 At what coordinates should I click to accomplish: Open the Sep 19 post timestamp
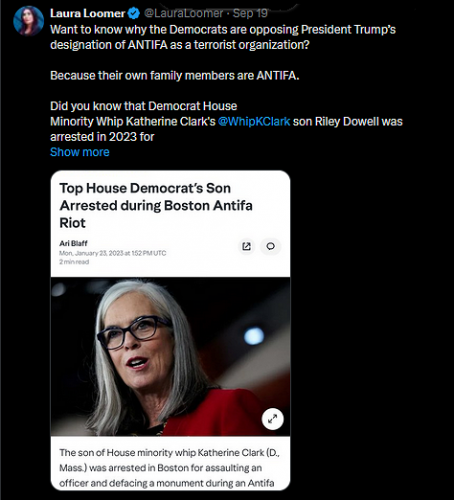250,13
